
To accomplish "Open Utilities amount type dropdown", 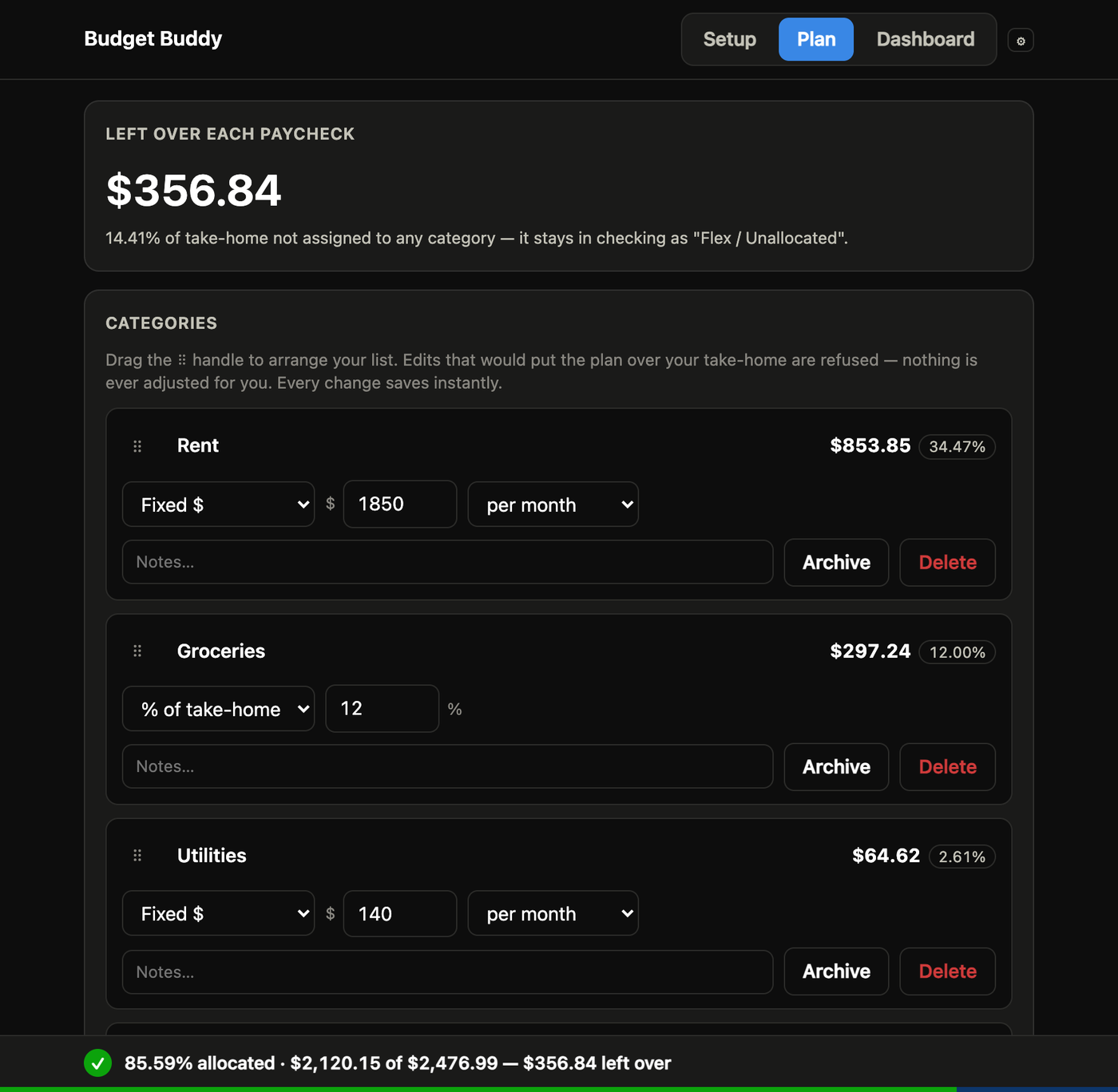I will [x=218, y=913].
